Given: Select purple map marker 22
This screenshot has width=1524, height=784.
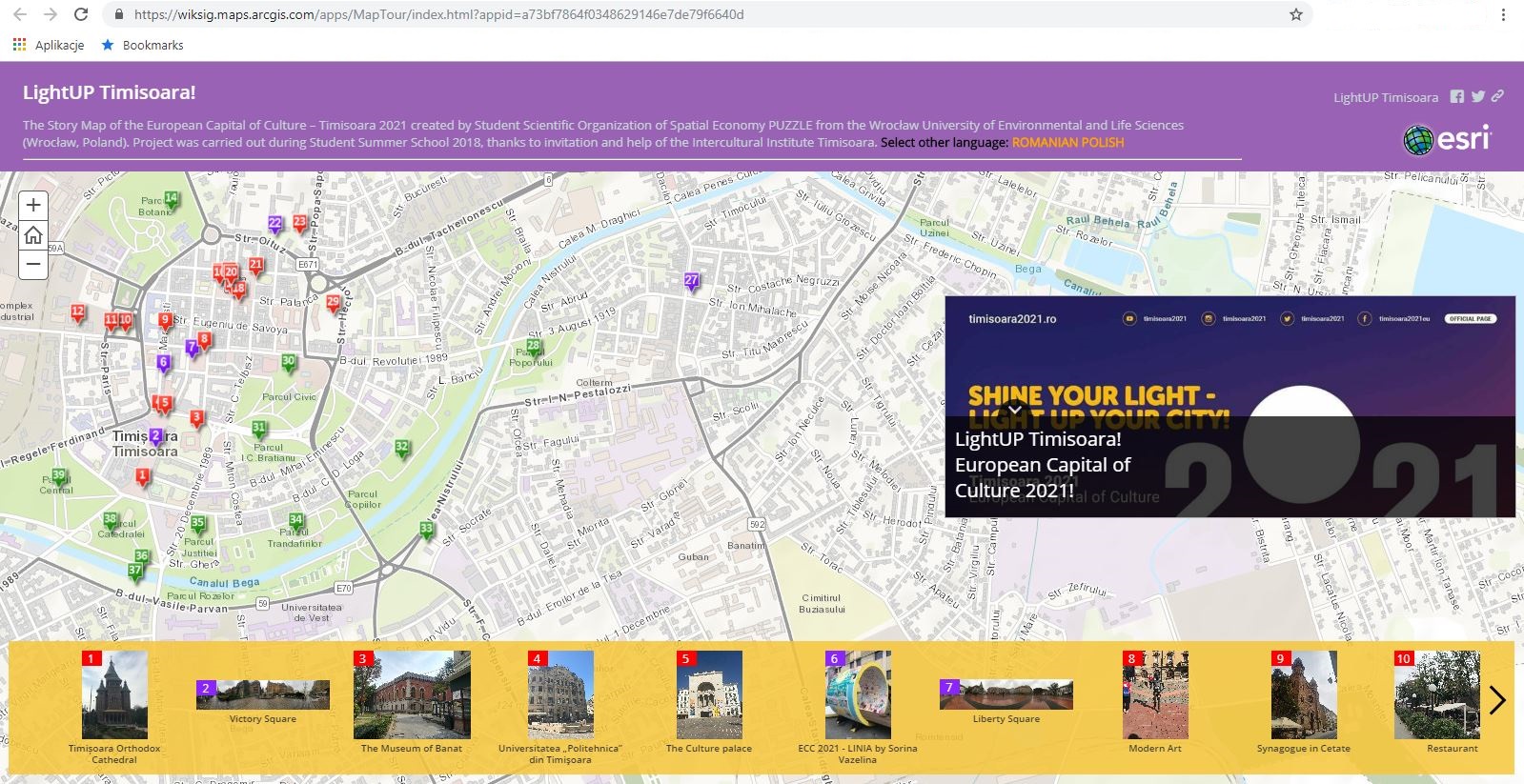Looking at the screenshot, I should pyautogui.click(x=274, y=226).
